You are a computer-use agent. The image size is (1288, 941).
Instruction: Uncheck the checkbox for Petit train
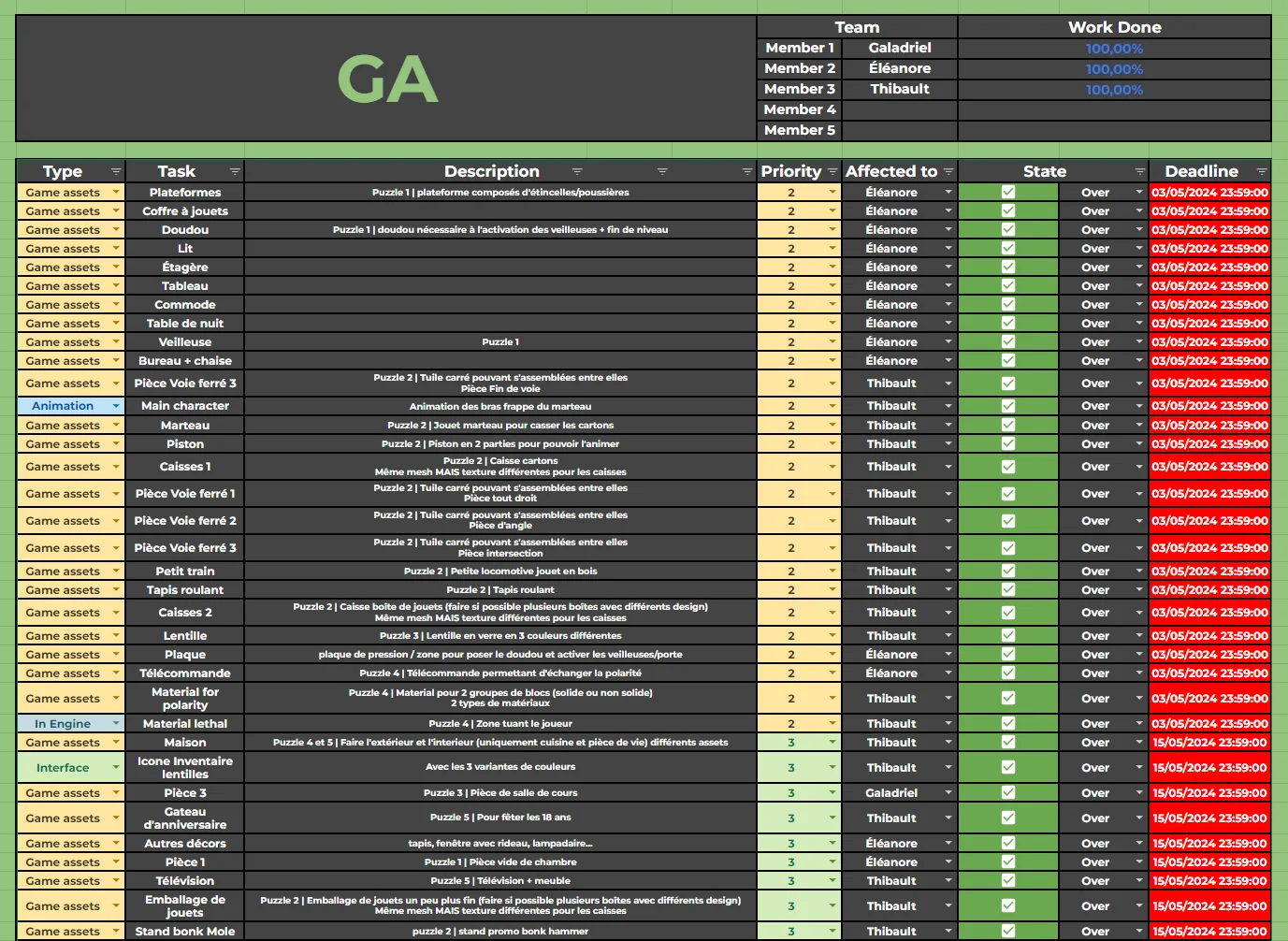[x=1008, y=571]
